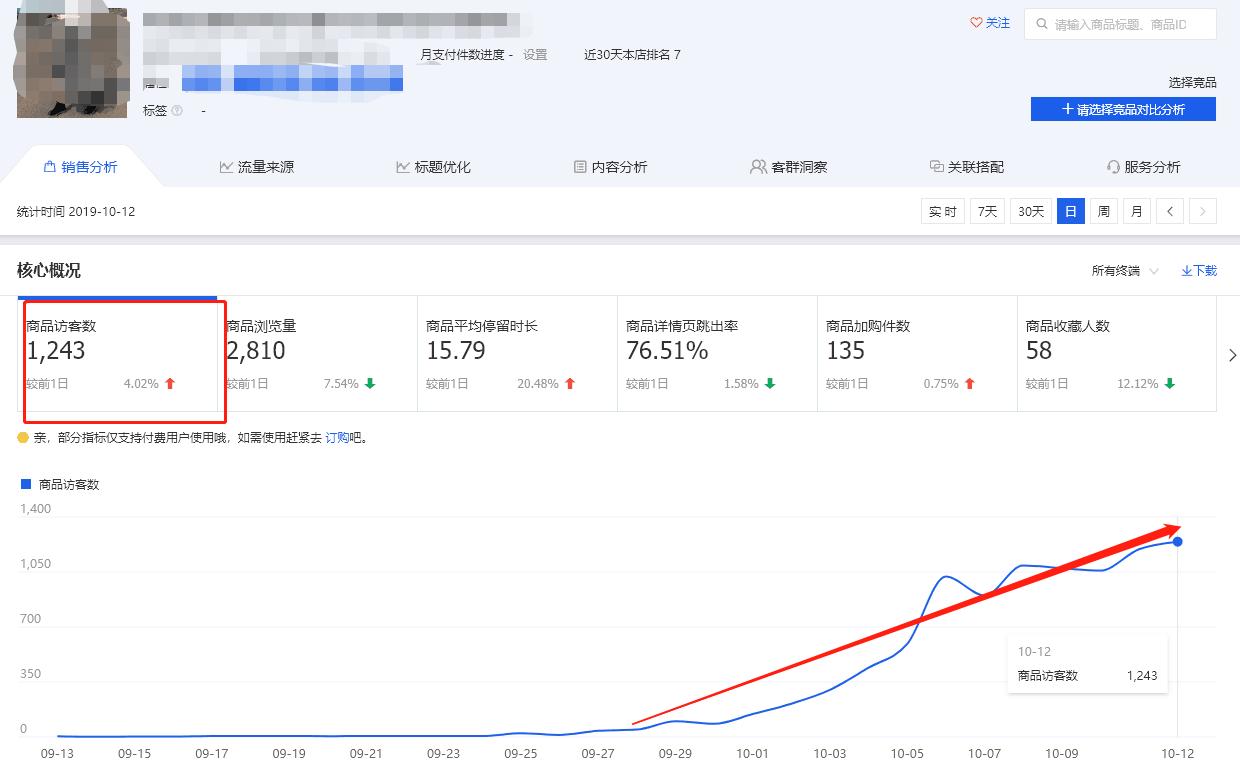Click the search magnifier icon
This screenshot has width=1240, height=778.
[1040, 24]
